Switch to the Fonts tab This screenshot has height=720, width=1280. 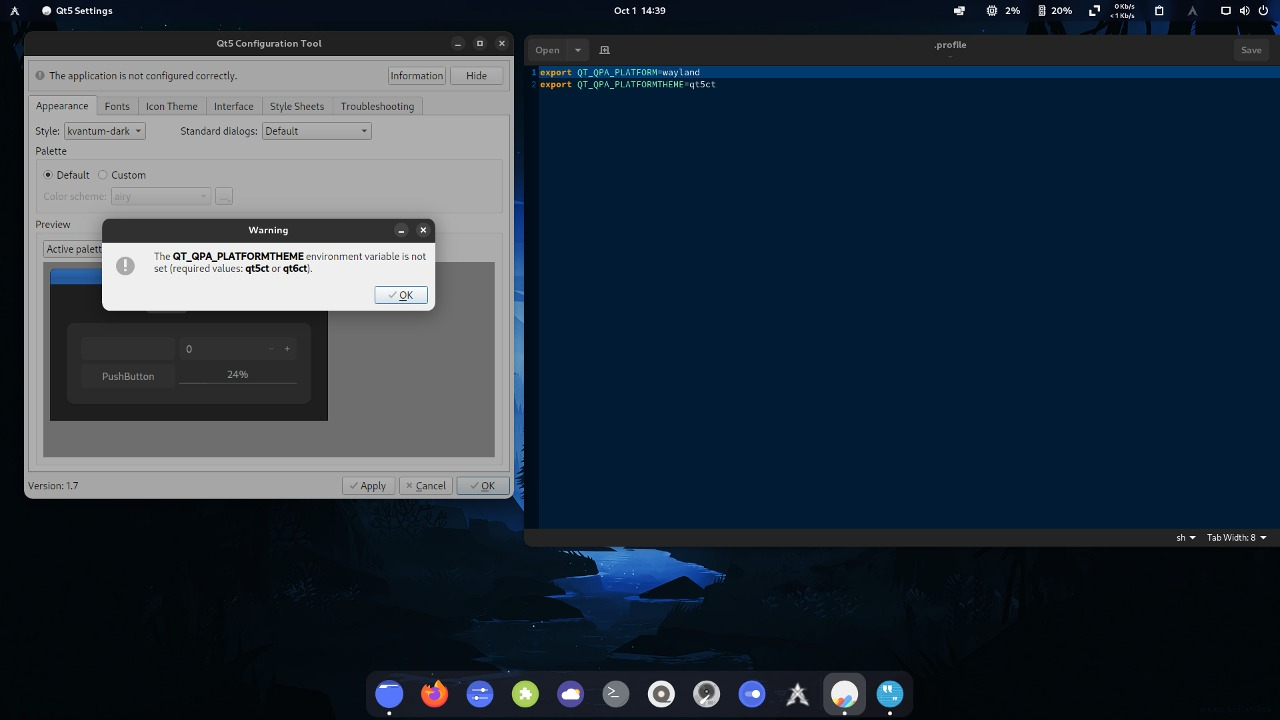click(117, 106)
